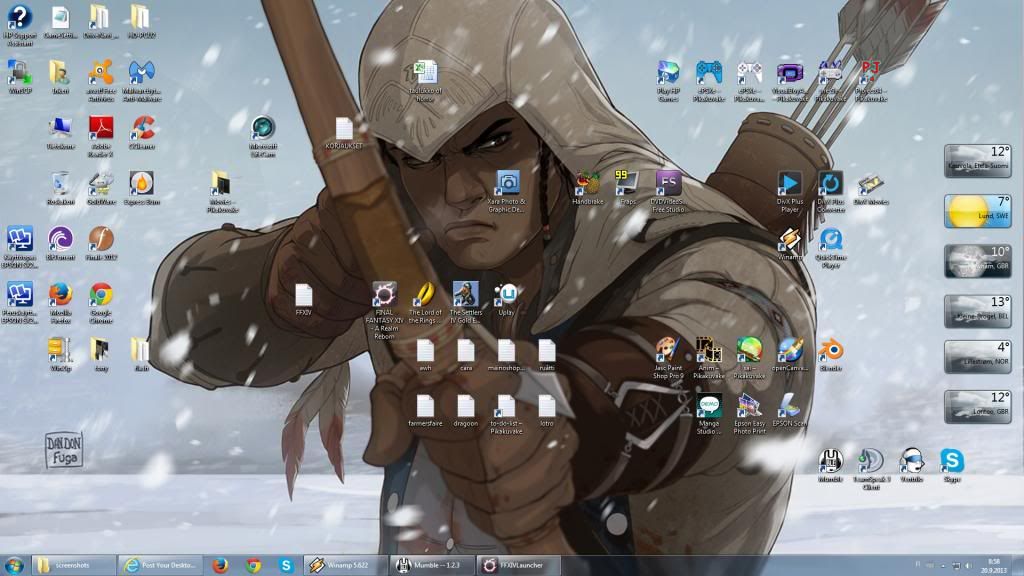
Task: Switch to Winamp 5.622 taskbar button
Action: coord(345,565)
